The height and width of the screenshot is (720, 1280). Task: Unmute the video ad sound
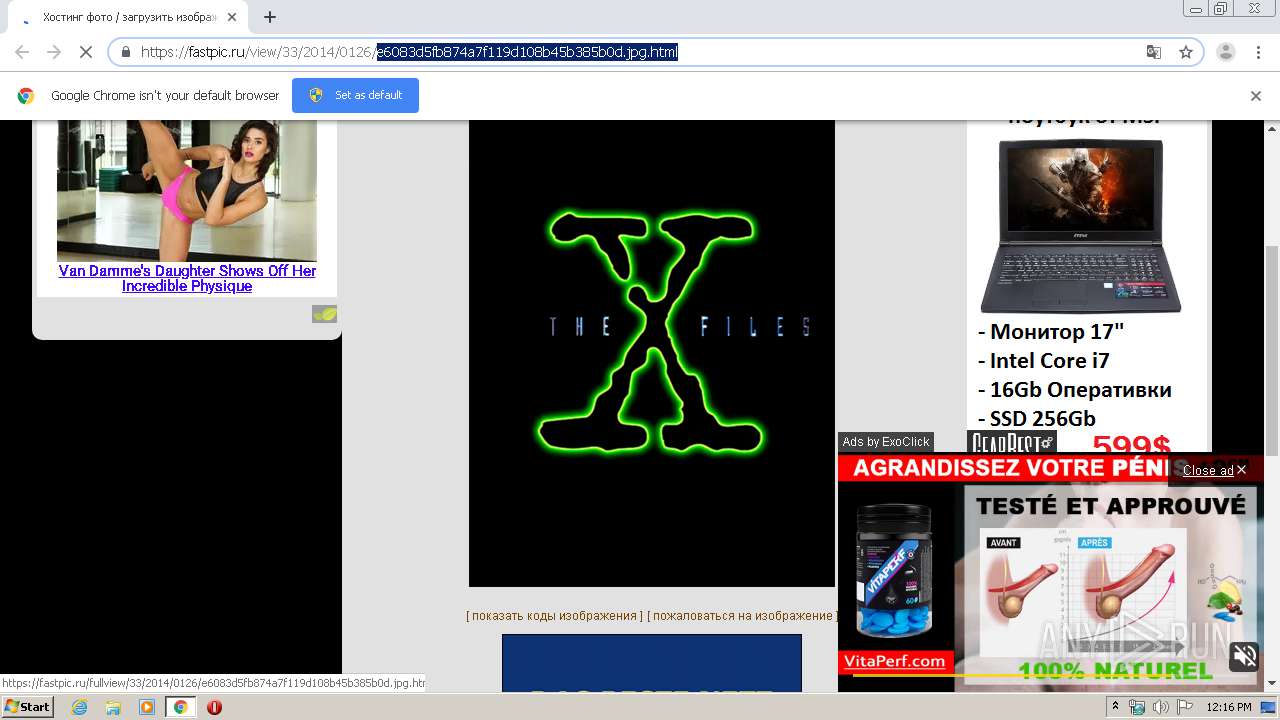[1244, 656]
